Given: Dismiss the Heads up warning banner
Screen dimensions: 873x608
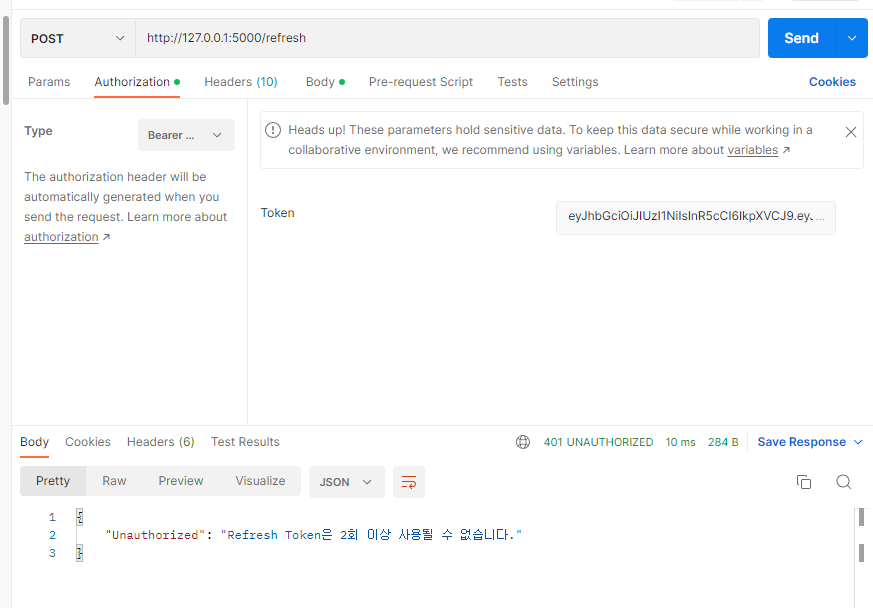Looking at the screenshot, I should tap(850, 132).
